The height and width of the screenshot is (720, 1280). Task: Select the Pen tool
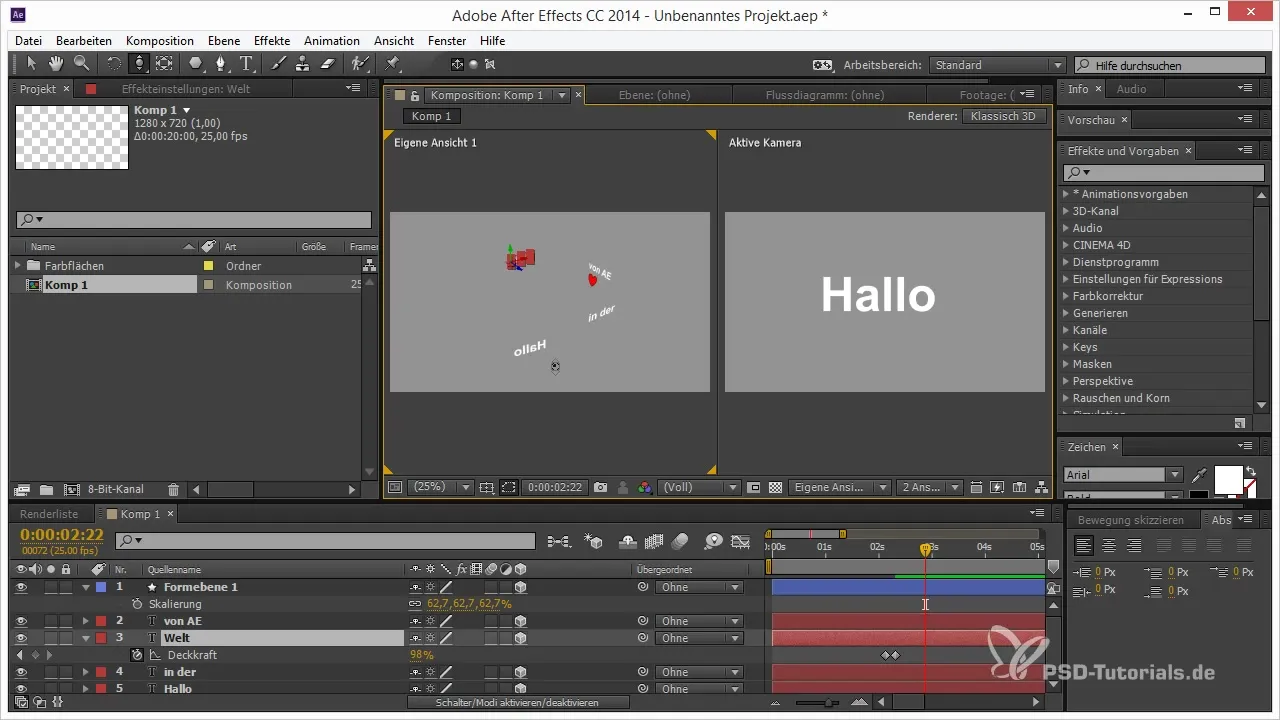(x=221, y=64)
